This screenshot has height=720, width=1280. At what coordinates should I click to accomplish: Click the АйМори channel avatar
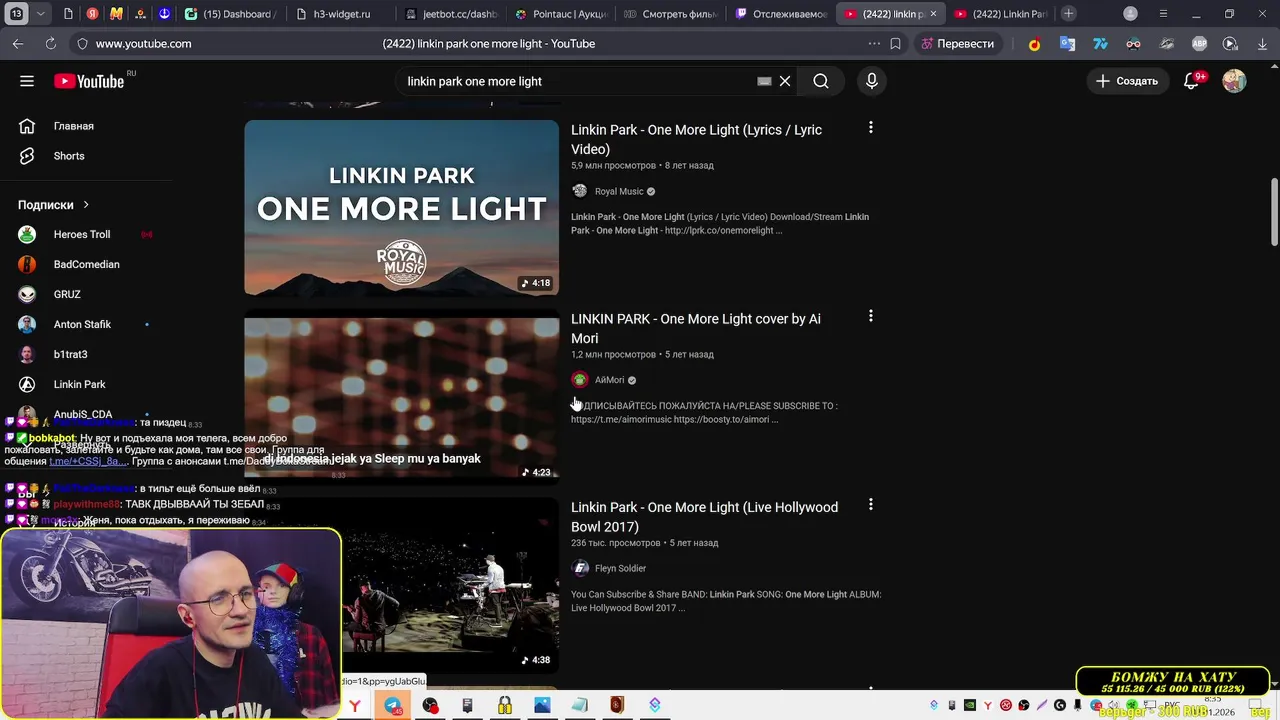coord(580,380)
